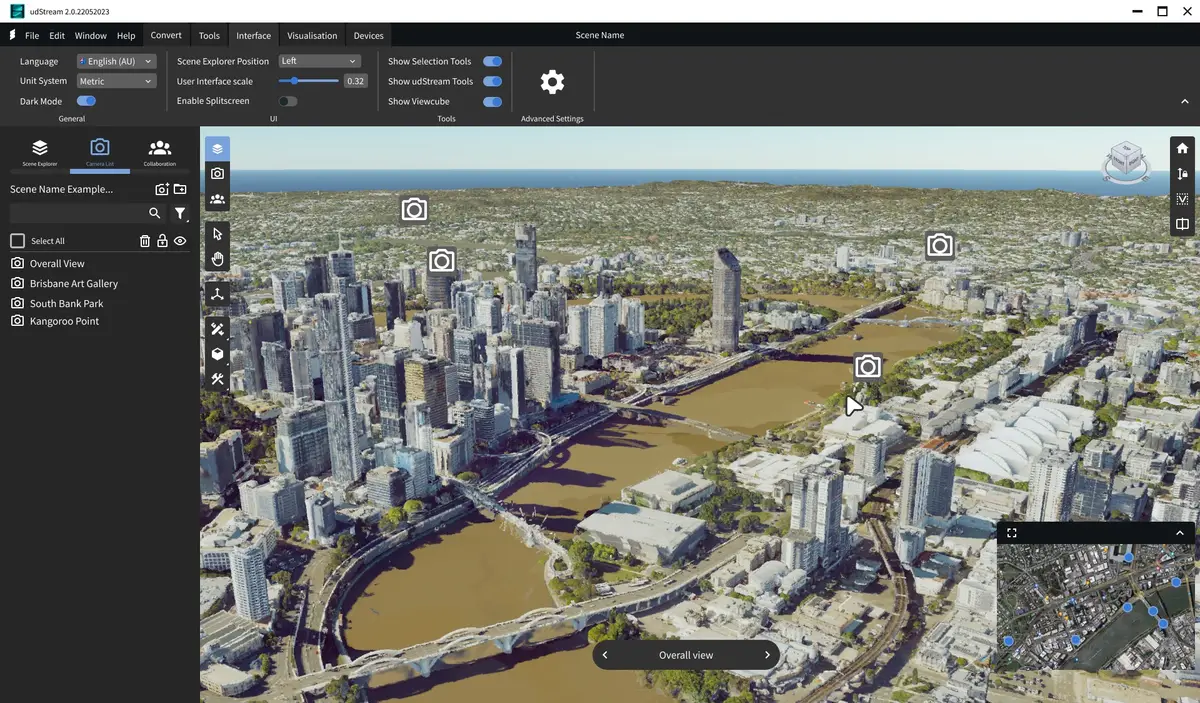Click the Home view icon
The height and width of the screenshot is (703, 1200).
click(1182, 148)
